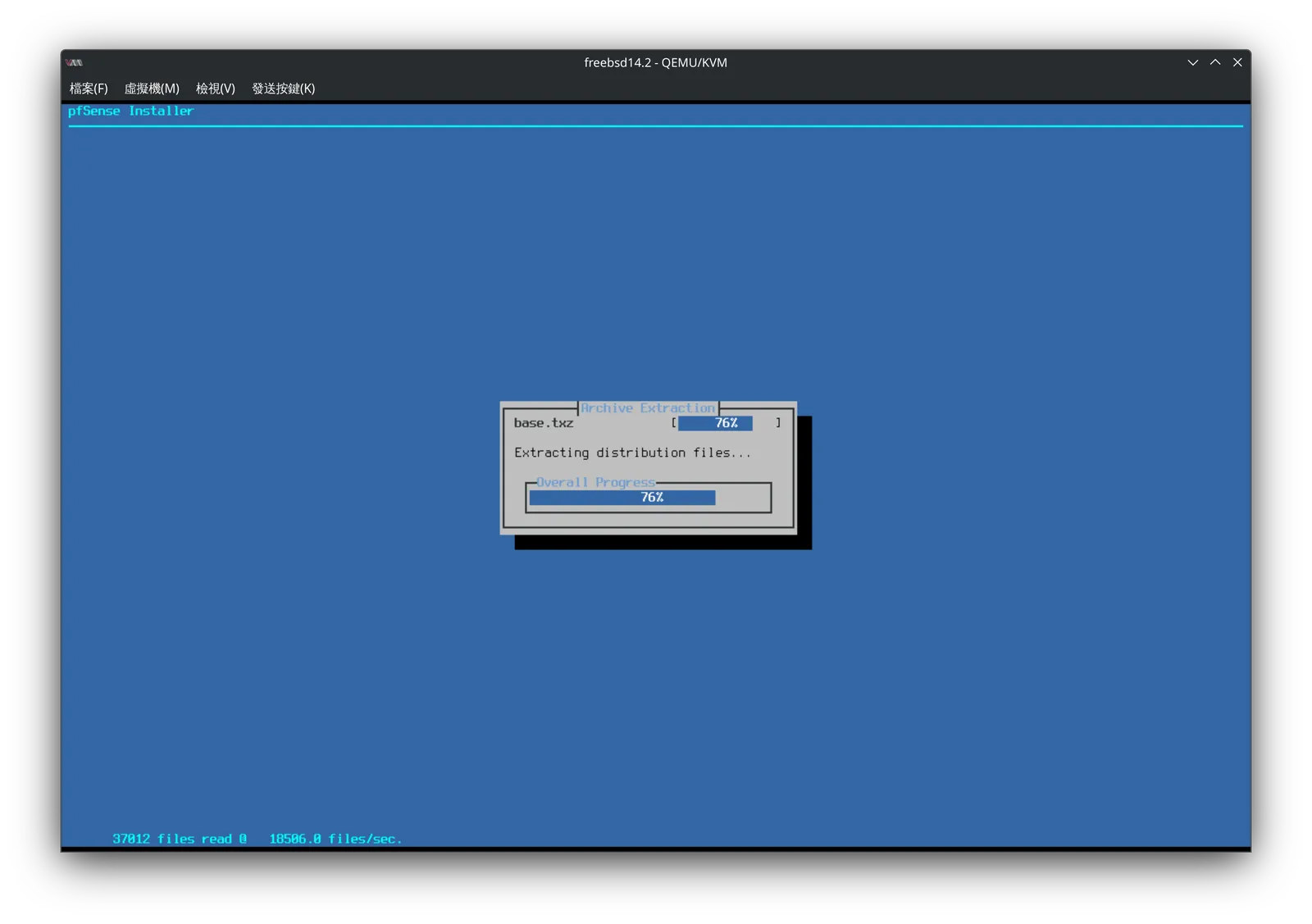Open the 檢視(V) menu
Image resolution: width=1312 pixels, height=924 pixels.
tap(216, 89)
